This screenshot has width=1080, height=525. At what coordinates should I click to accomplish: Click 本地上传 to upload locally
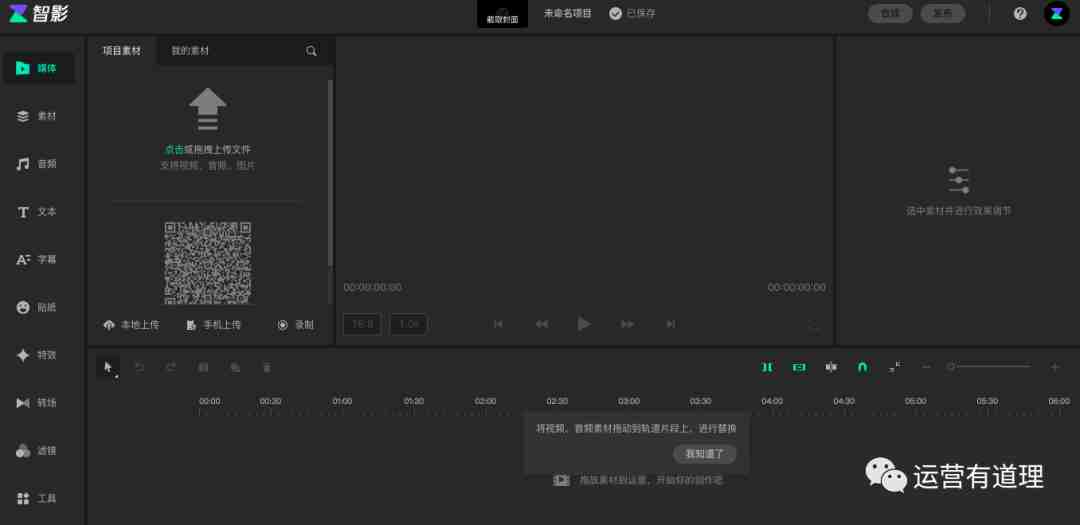click(x=132, y=325)
